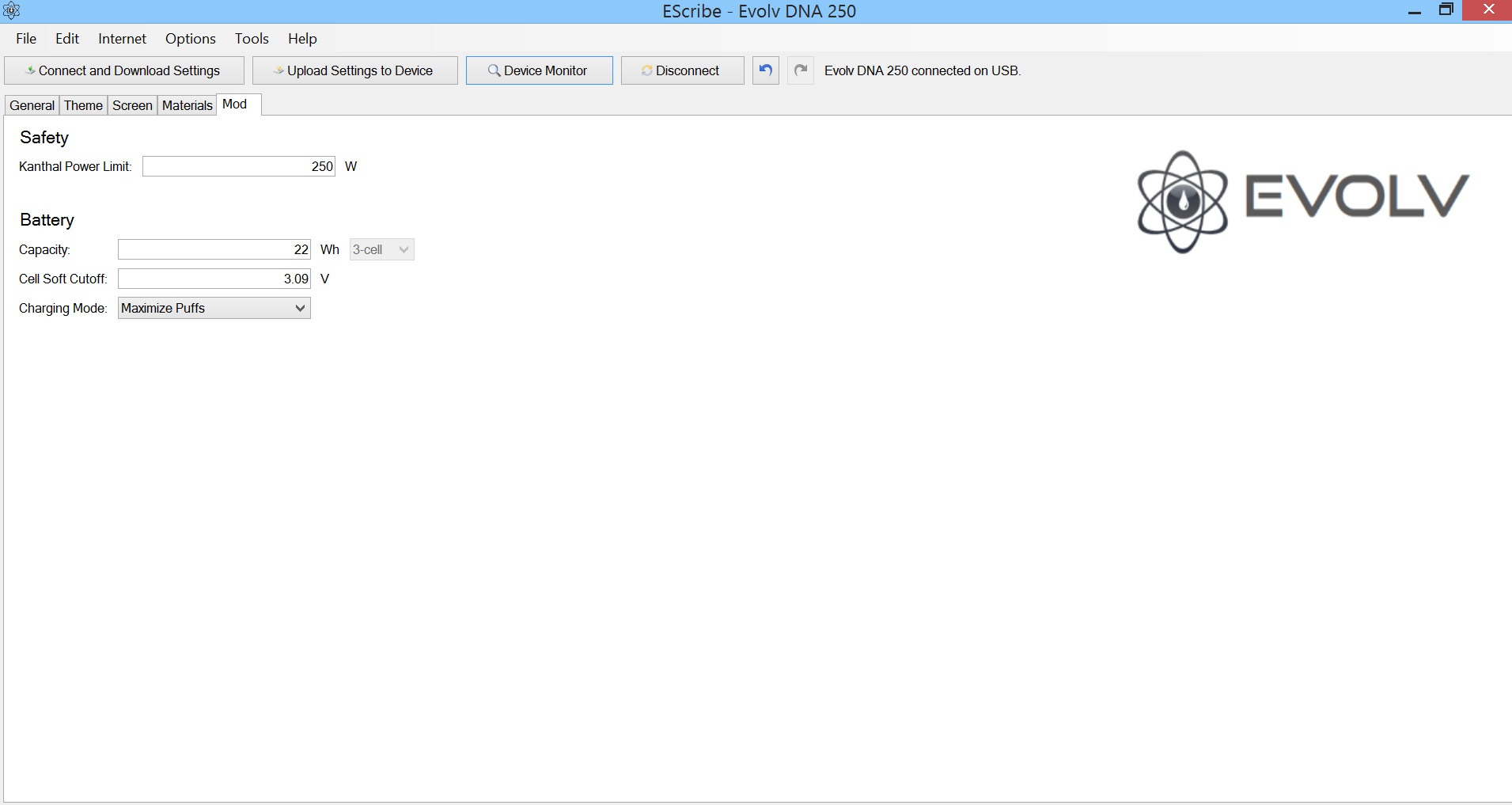Viewport: 1512px width, 805px height.
Task: Click the Cell Soft Cutoff field
Action: click(x=214, y=279)
